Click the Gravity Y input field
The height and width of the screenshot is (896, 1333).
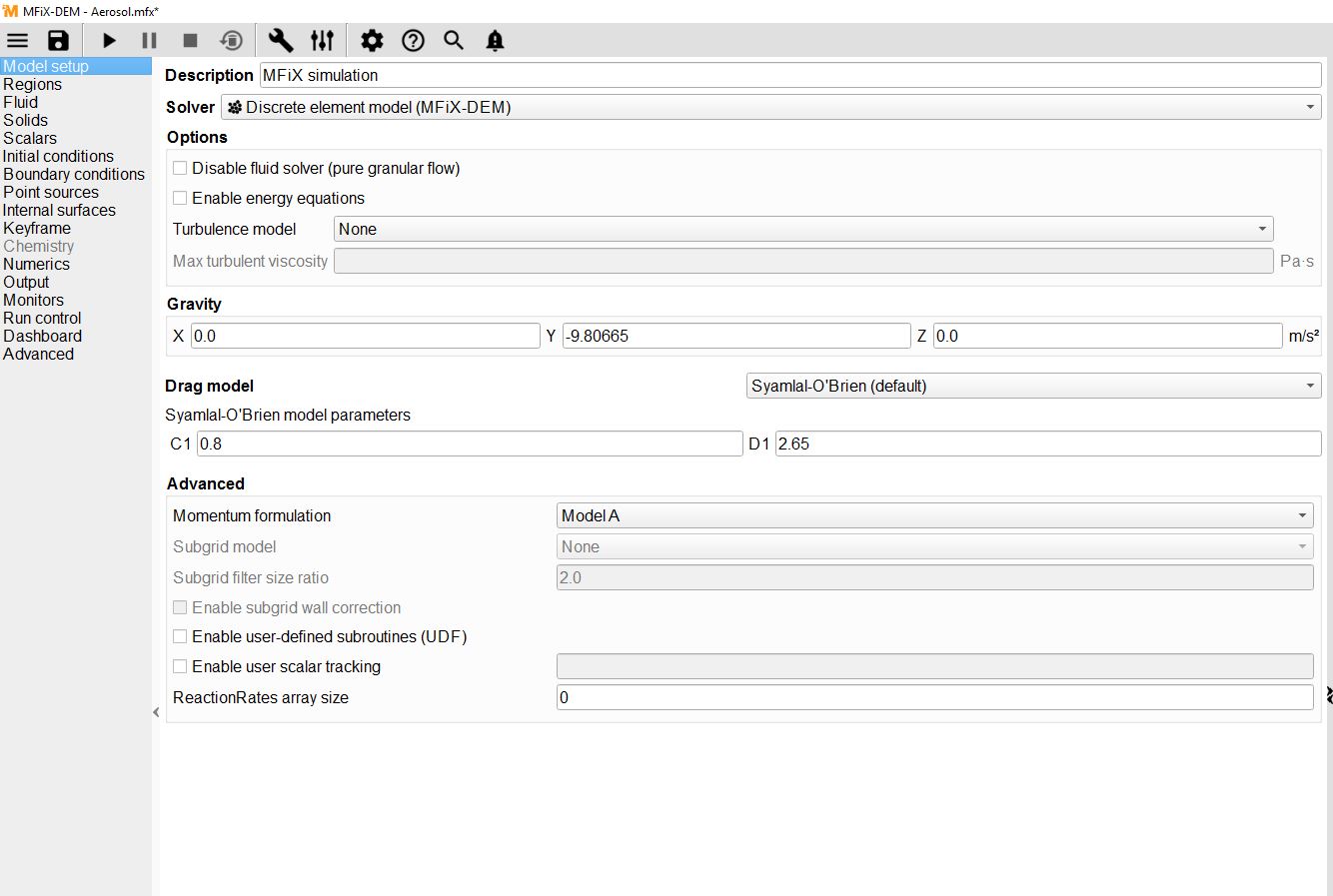(736, 336)
